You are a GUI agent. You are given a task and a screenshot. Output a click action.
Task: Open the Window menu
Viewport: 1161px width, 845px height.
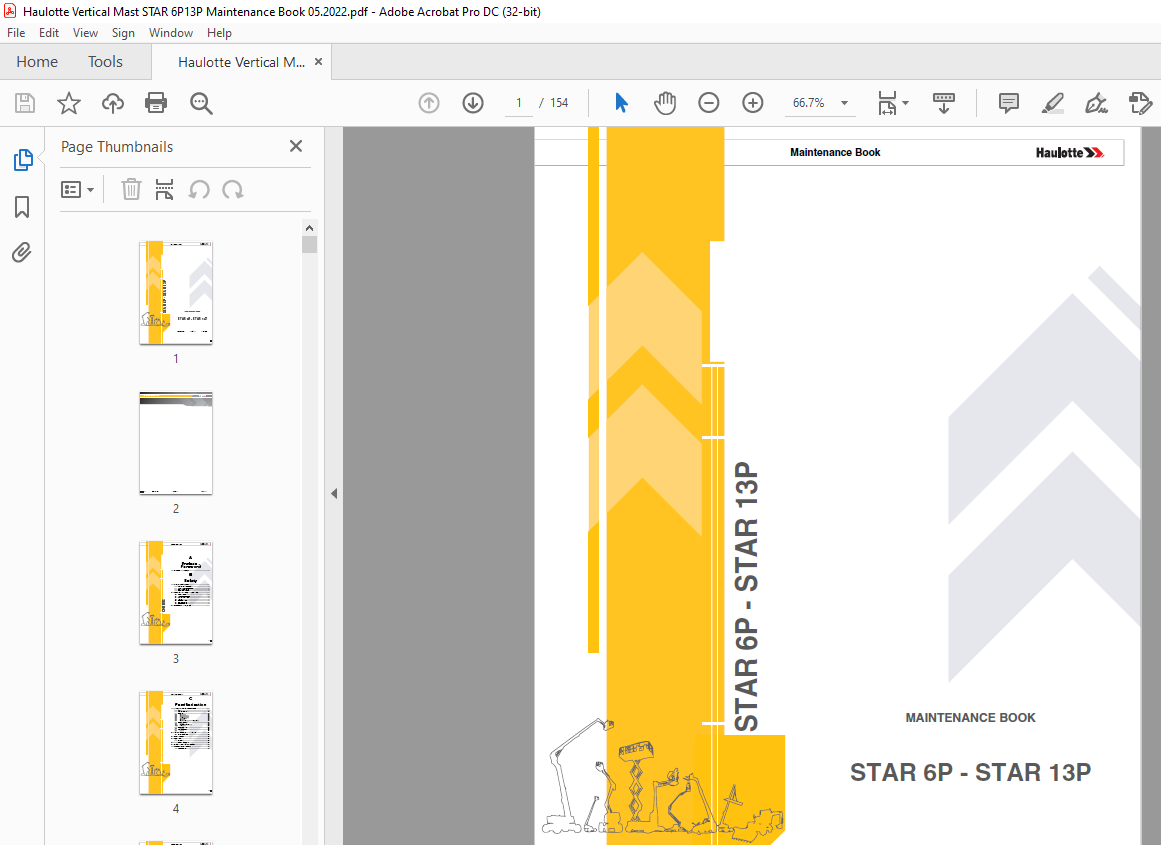pos(170,33)
